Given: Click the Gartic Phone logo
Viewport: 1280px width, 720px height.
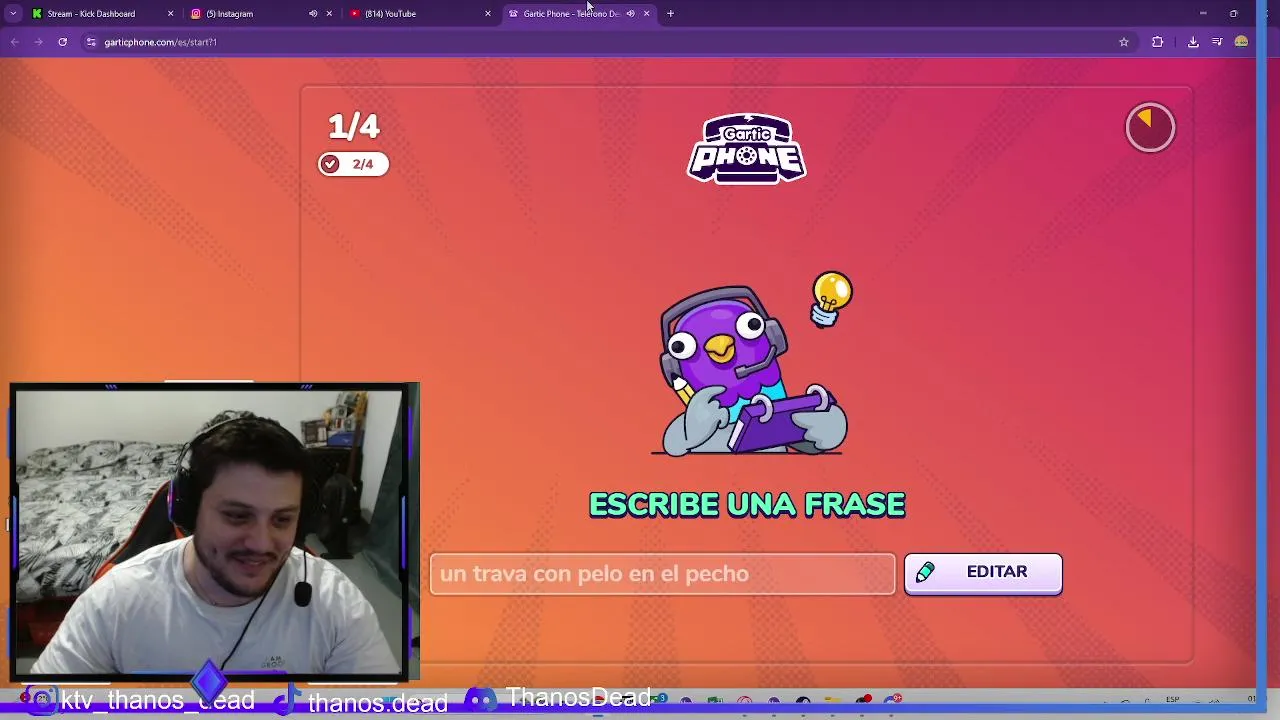Looking at the screenshot, I should click(x=747, y=149).
